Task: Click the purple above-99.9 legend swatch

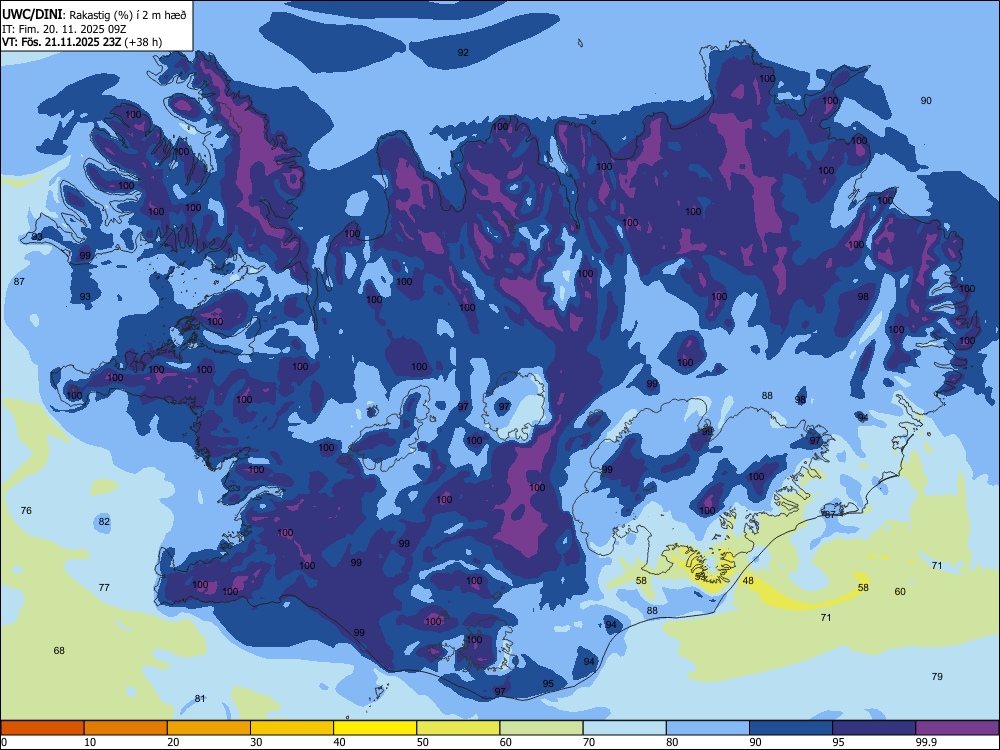Action: [957, 728]
